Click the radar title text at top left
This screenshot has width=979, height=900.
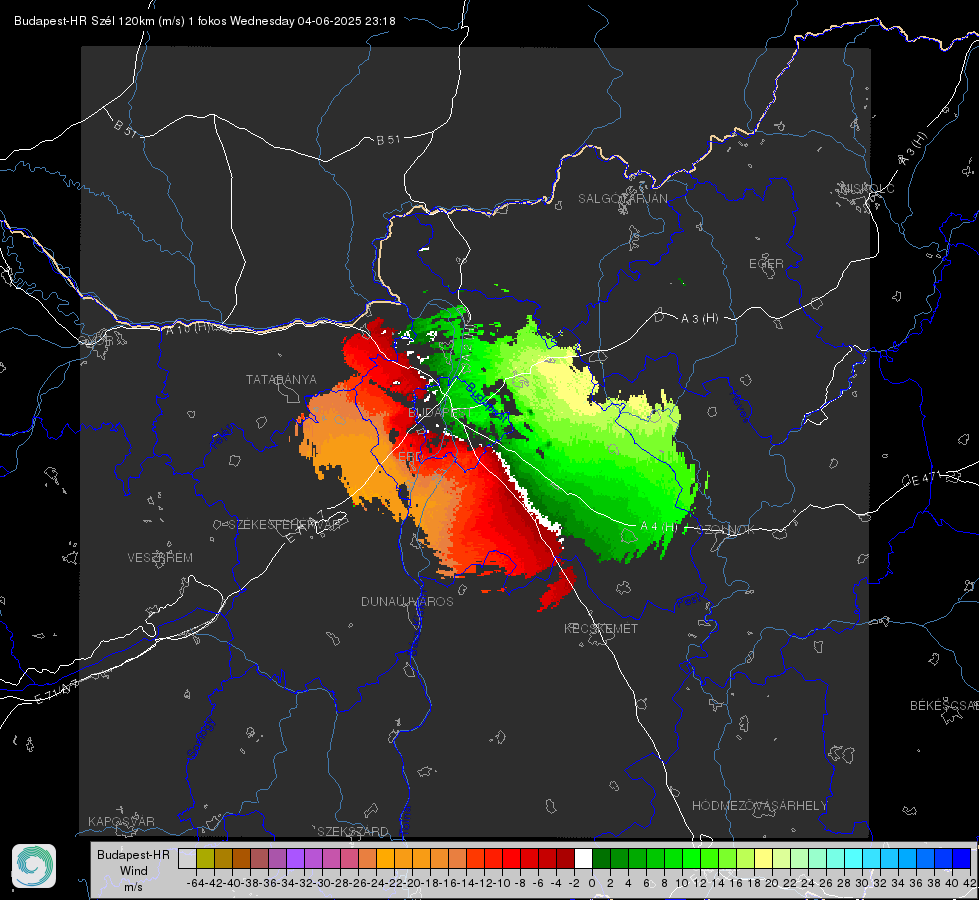tap(205, 21)
